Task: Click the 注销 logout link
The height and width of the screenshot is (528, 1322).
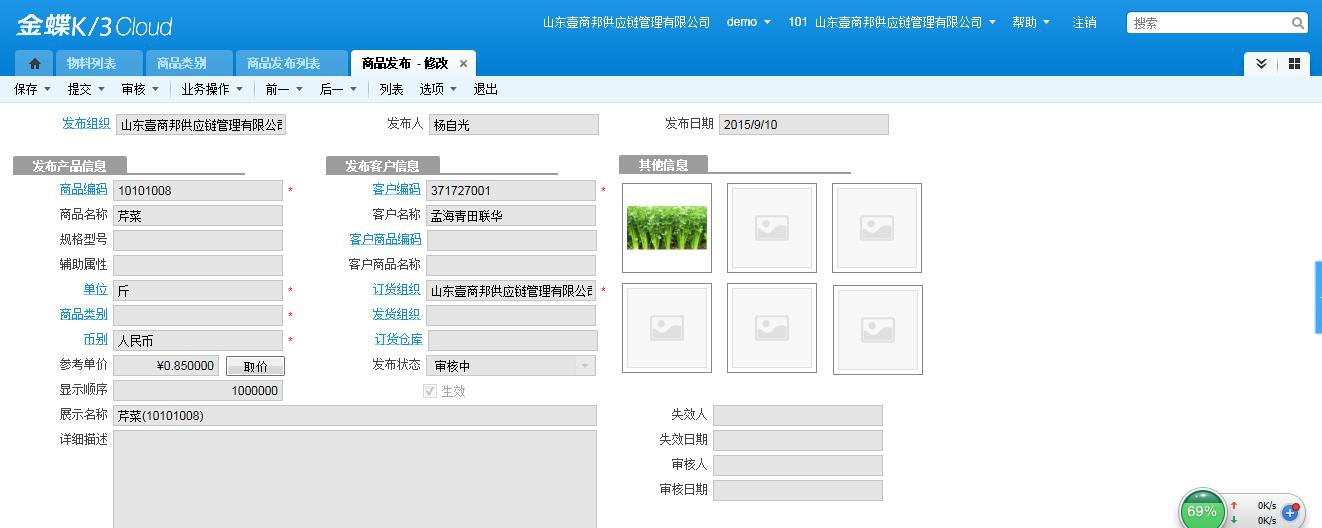Action: pyautogui.click(x=1084, y=22)
